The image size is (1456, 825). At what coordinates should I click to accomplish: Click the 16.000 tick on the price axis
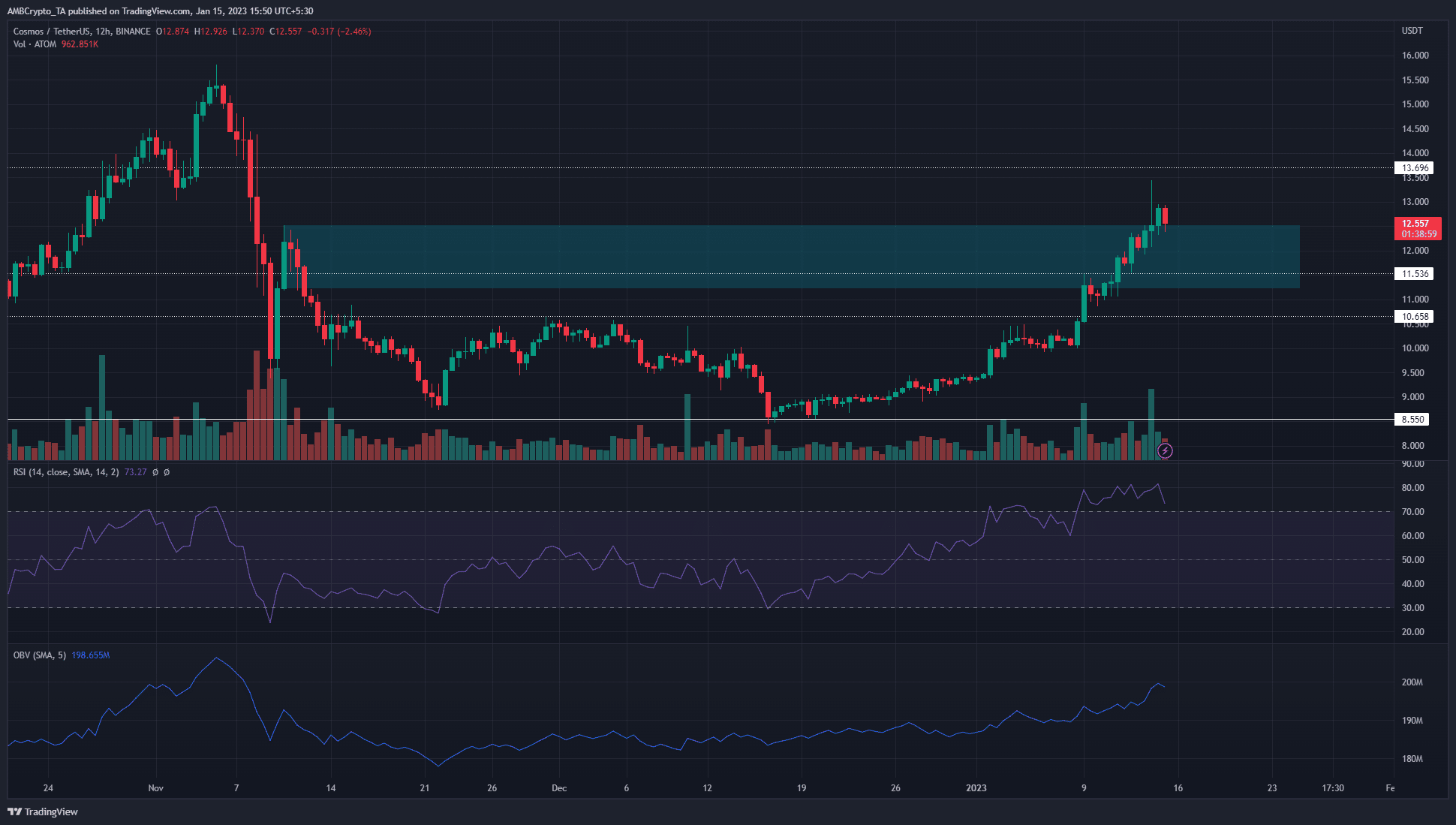[x=1415, y=56]
